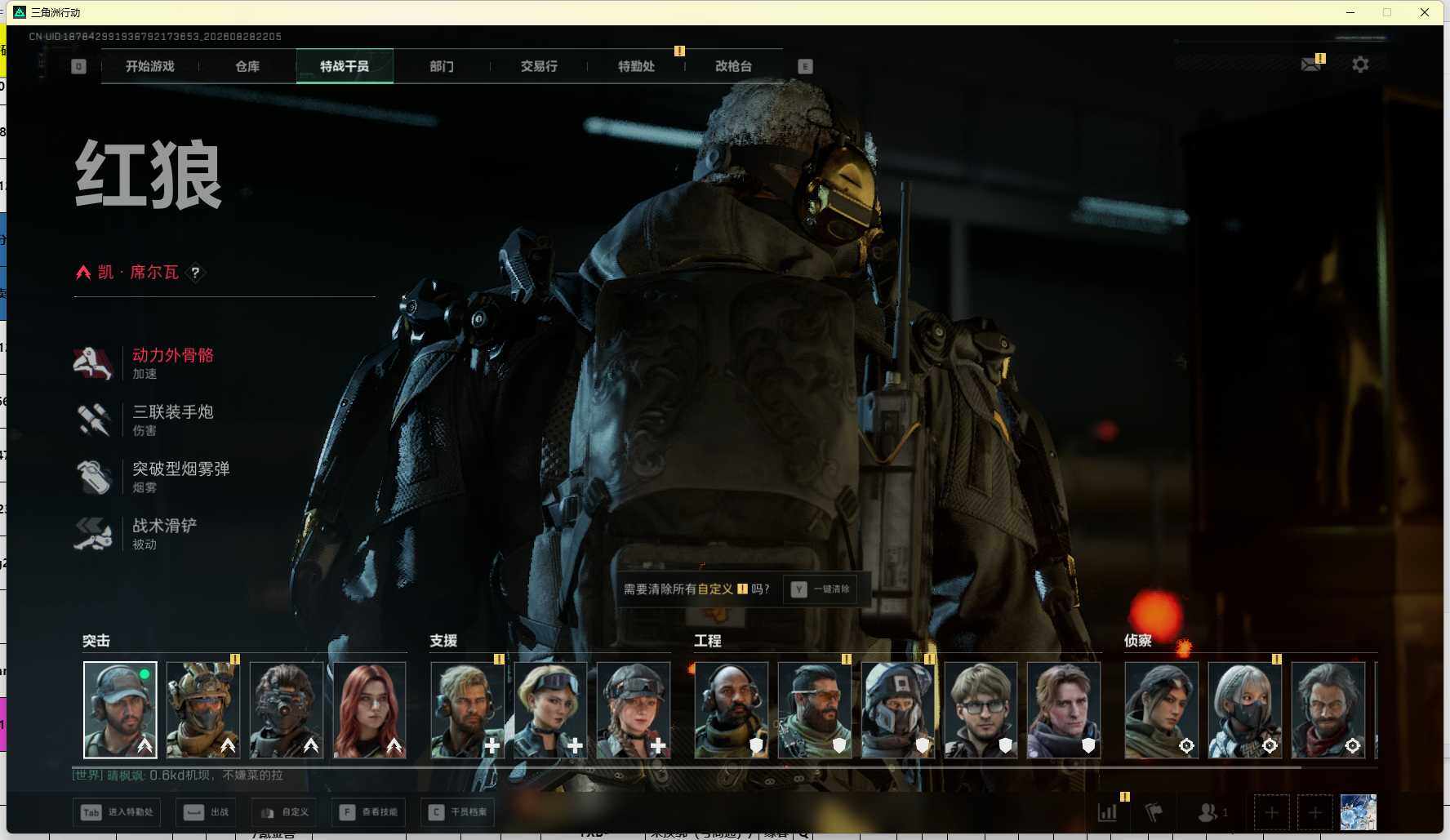Select the blond bearded support operator
Screen dimensions: 1450x840
click(468, 710)
